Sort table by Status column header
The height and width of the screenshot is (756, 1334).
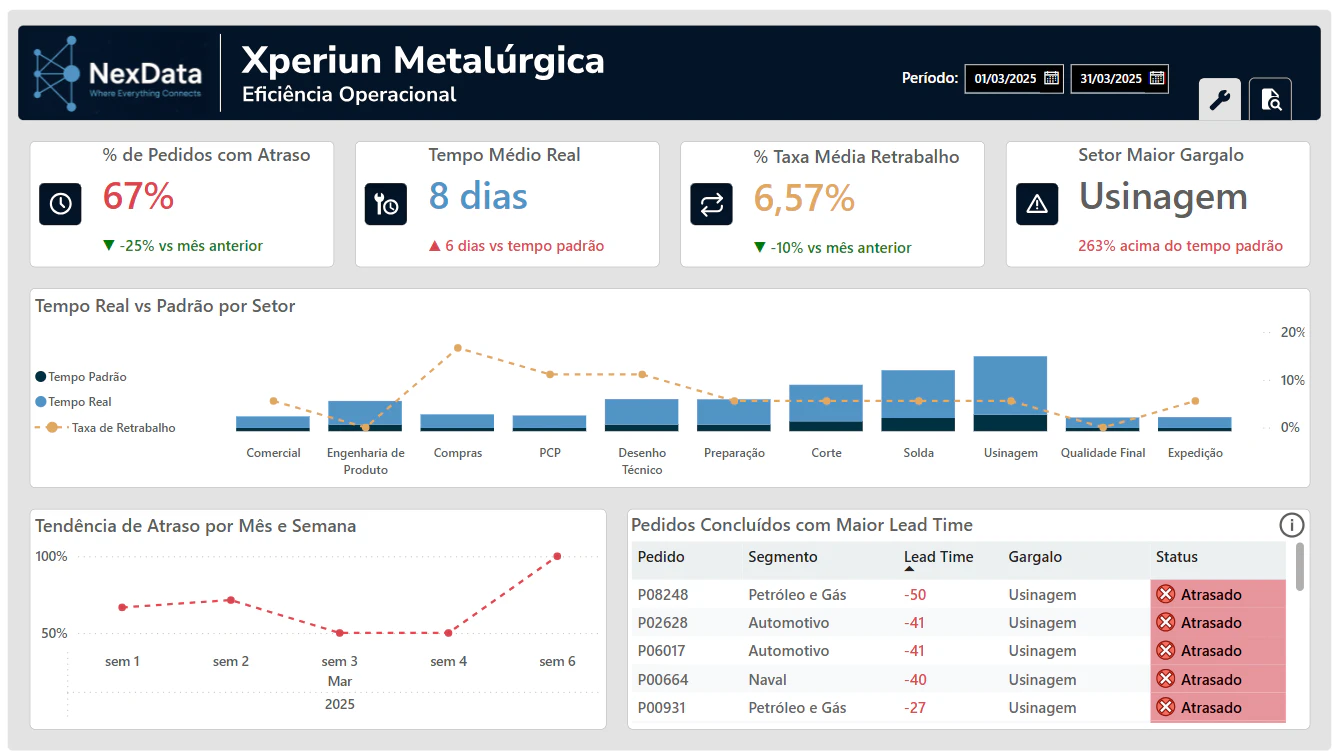(1177, 557)
